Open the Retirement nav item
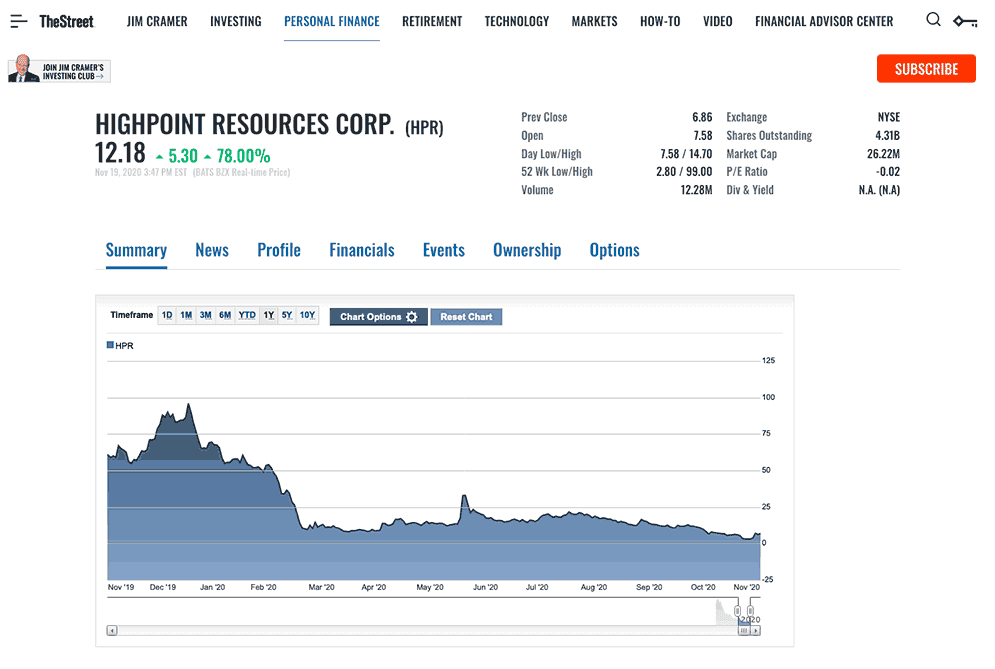Image resolution: width=995 pixels, height=669 pixels. [432, 22]
